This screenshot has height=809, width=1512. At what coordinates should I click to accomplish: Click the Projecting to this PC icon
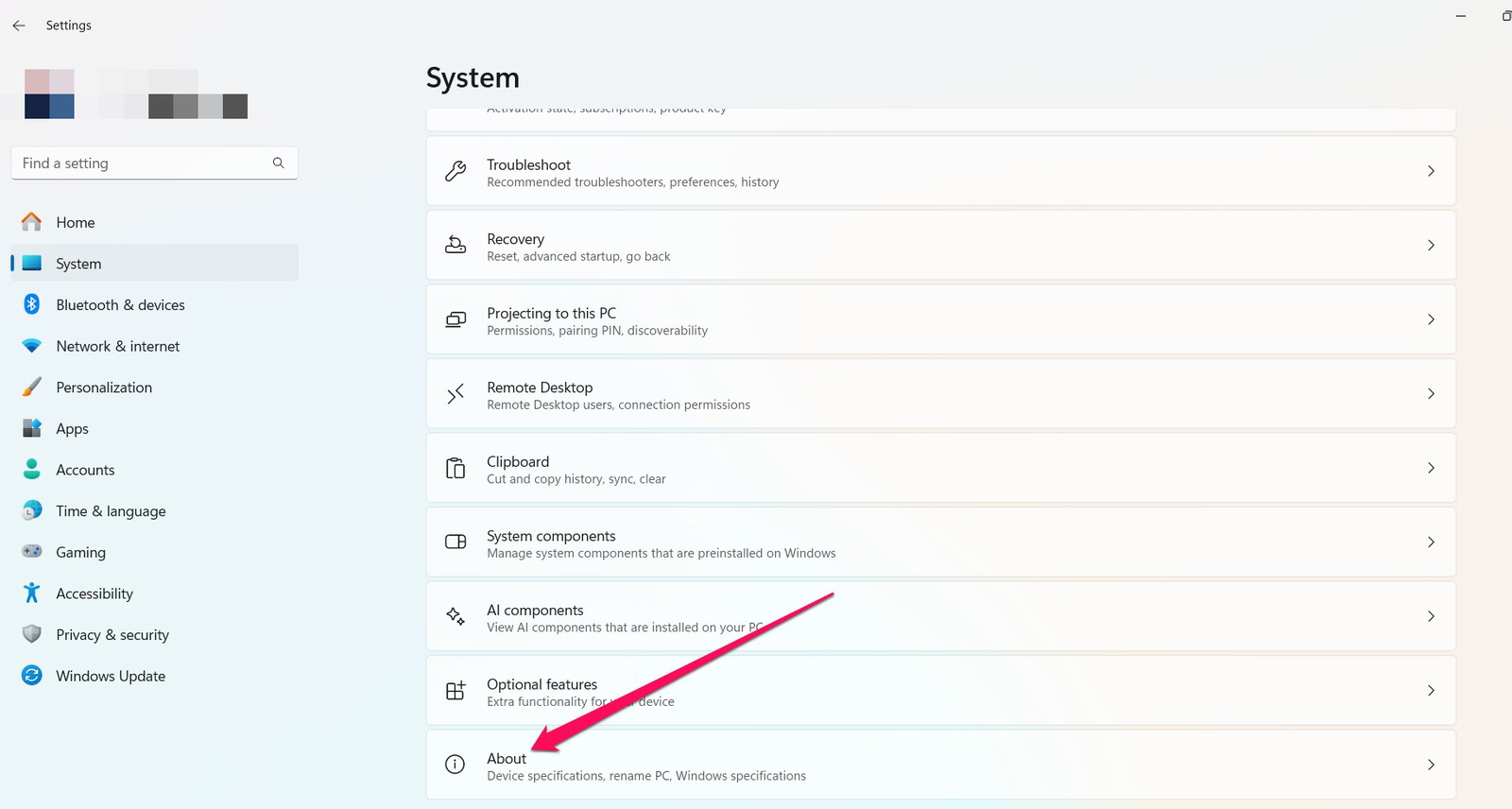pyautogui.click(x=455, y=319)
